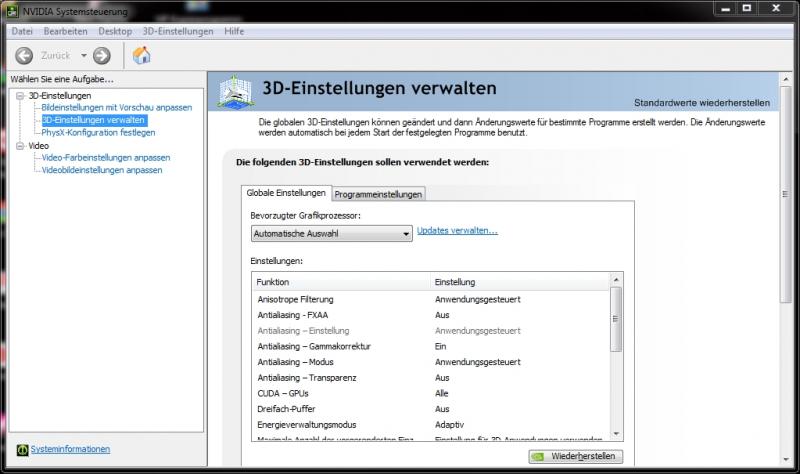Click the Zurück back label
The width and height of the screenshot is (800, 474).
56,56
